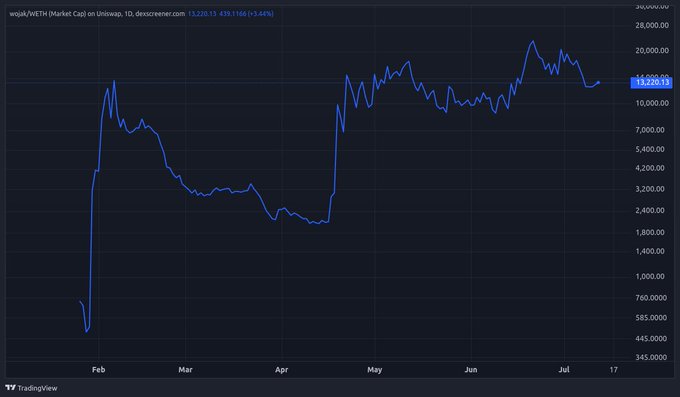Click the 1,000.00 price axis label
Viewport: 680px width, 397px height.
click(650, 276)
